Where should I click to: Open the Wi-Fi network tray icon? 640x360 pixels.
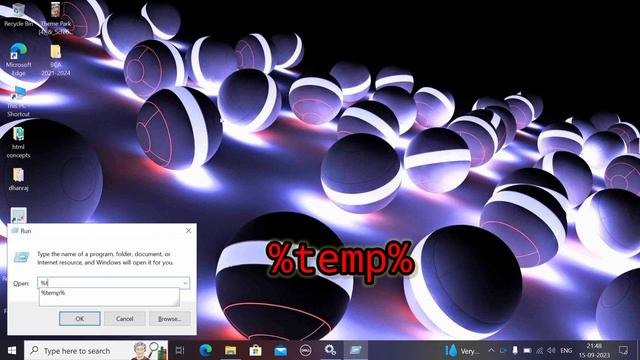point(540,351)
